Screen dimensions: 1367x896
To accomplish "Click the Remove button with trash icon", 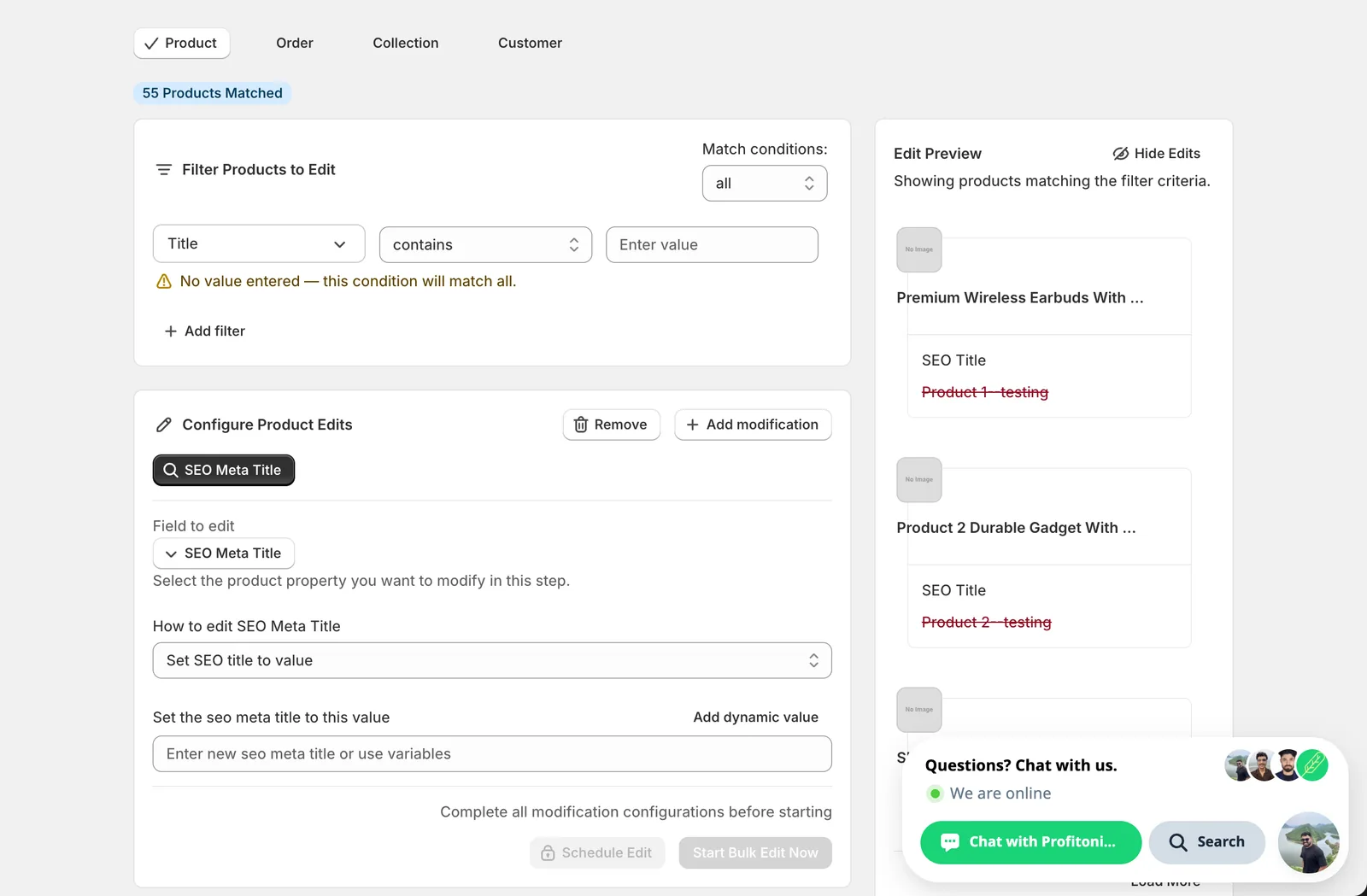I will click(x=612, y=425).
